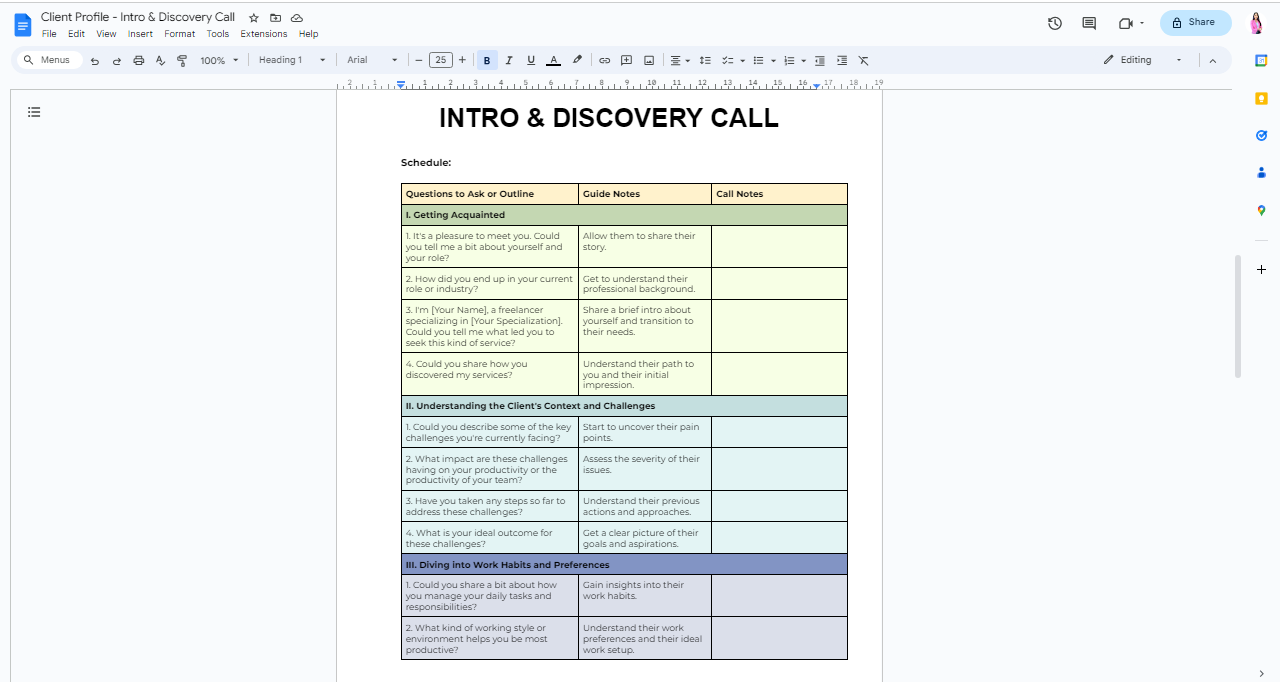This screenshot has width=1280, height=682.
Task: Open the File menu
Action: [49, 34]
